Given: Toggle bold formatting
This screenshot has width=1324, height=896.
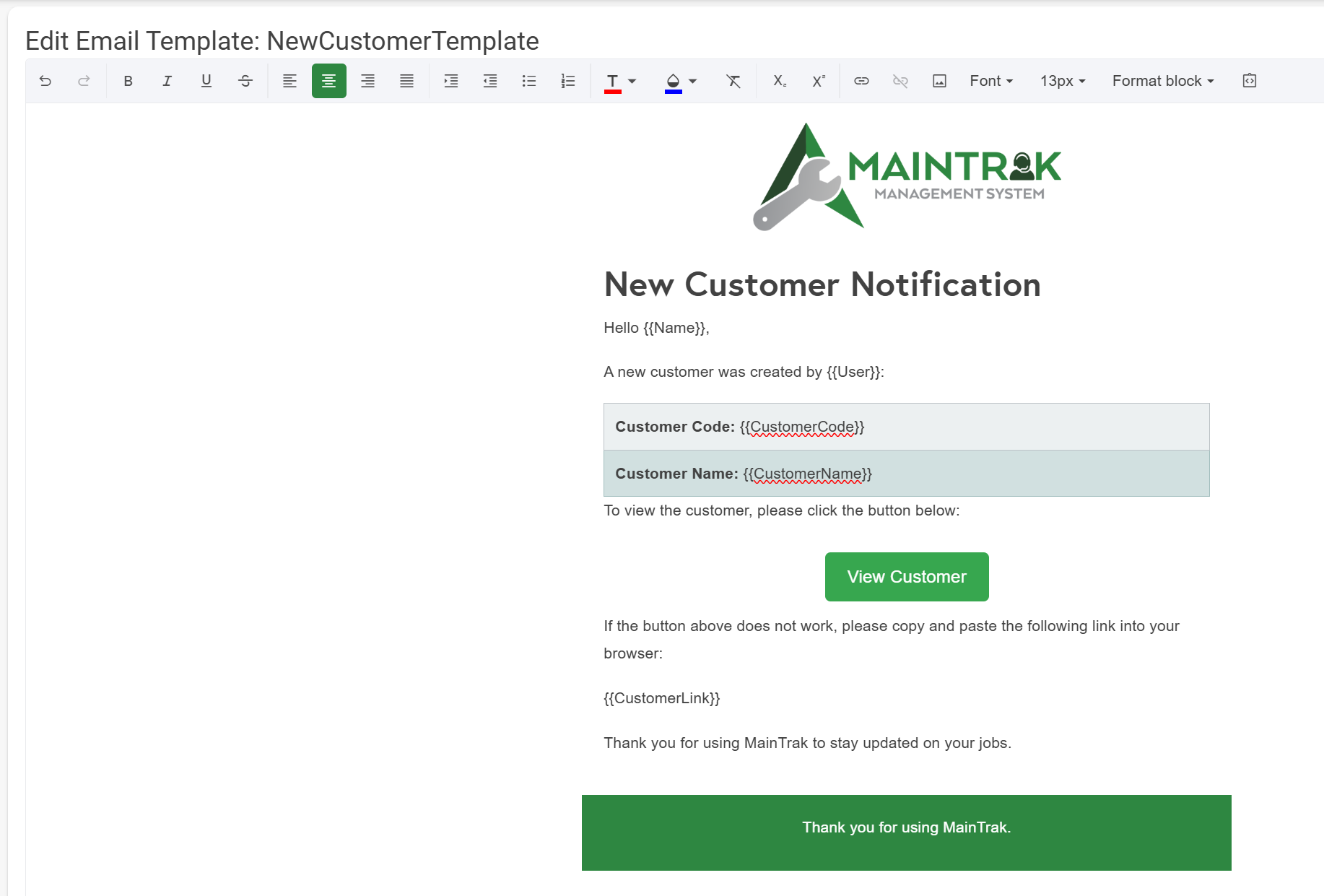Looking at the screenshot, I should pos(128,81).
